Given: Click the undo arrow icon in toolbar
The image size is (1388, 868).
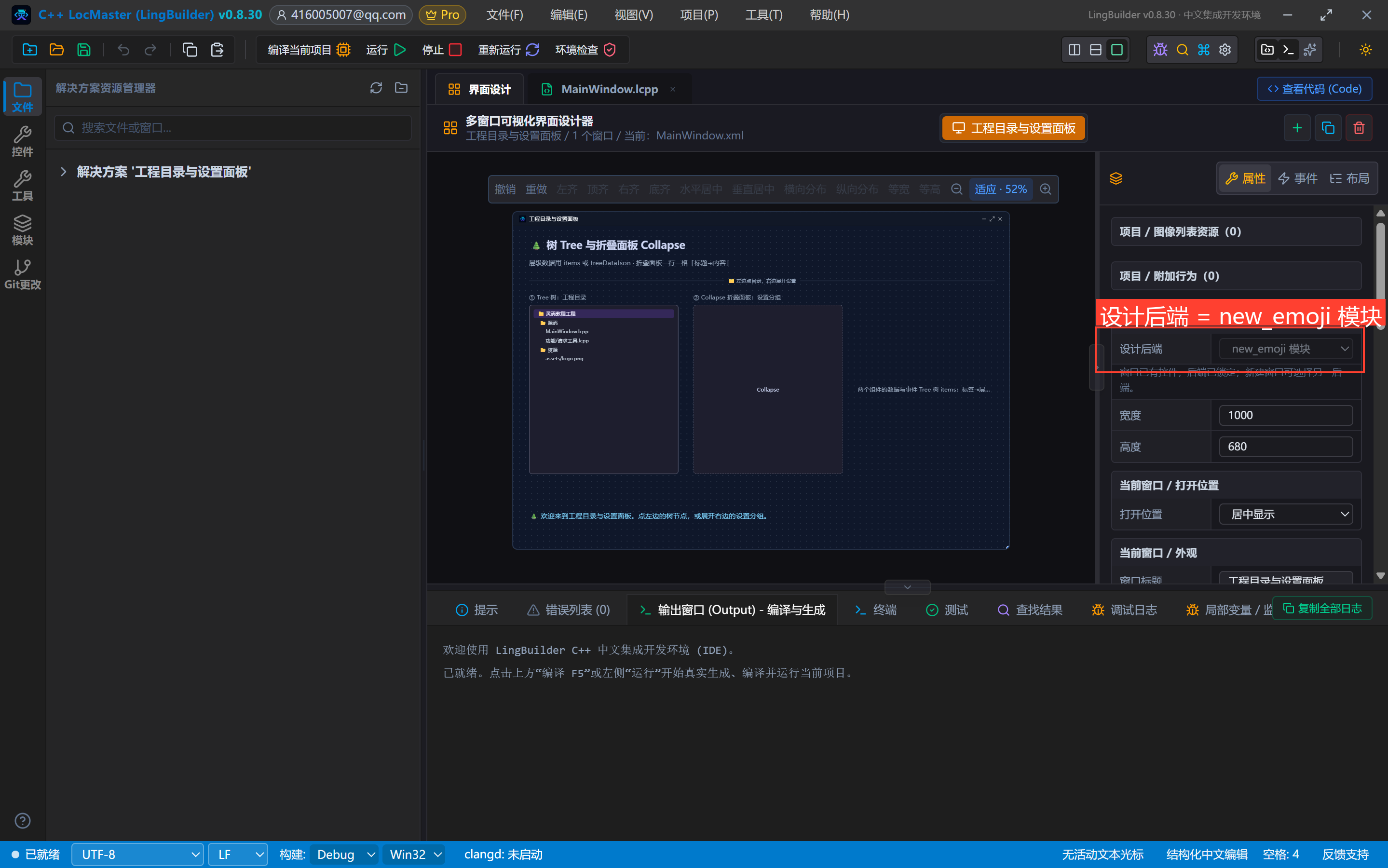Looking at the screenshot, I should coord(123,50).
